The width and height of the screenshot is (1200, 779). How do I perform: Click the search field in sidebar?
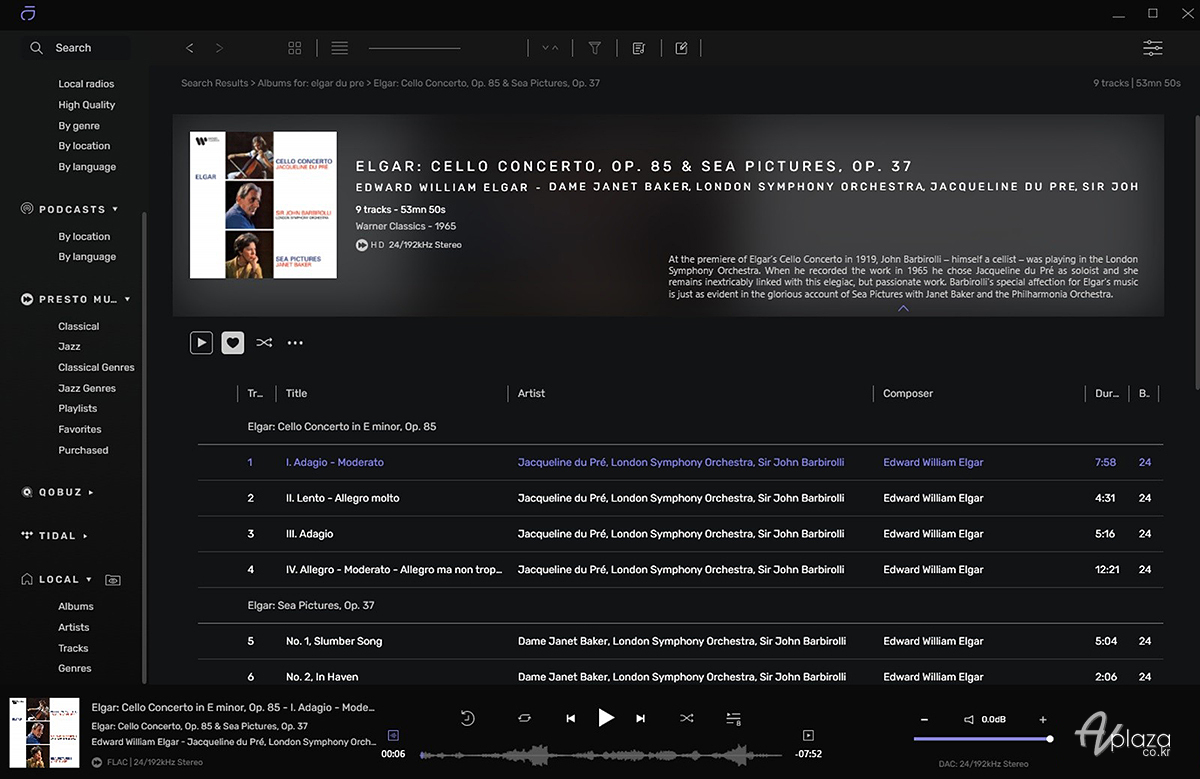(x=75, y=47)
